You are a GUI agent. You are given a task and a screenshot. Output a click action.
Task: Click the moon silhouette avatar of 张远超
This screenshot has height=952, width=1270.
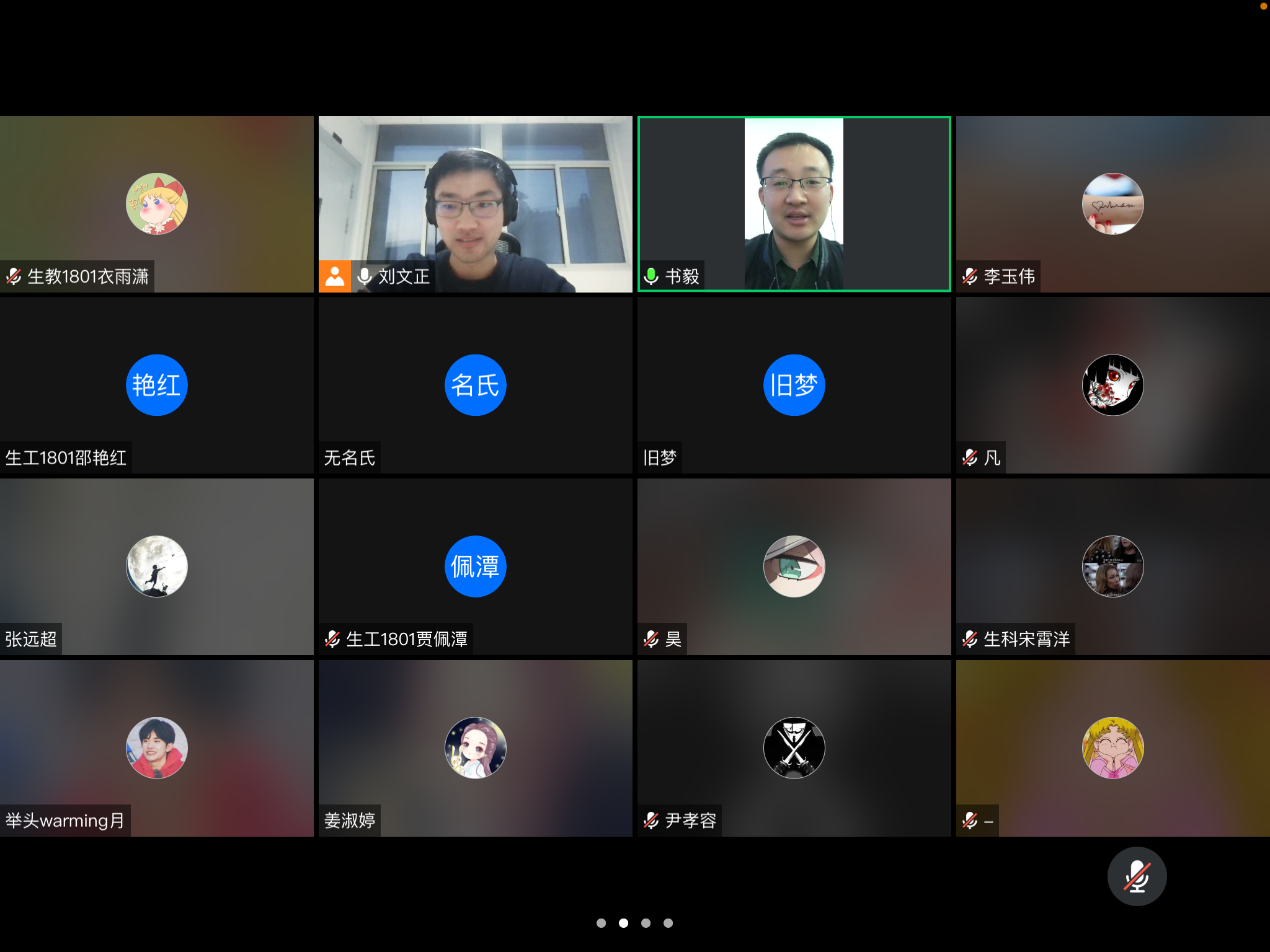[x=157, y=566]
